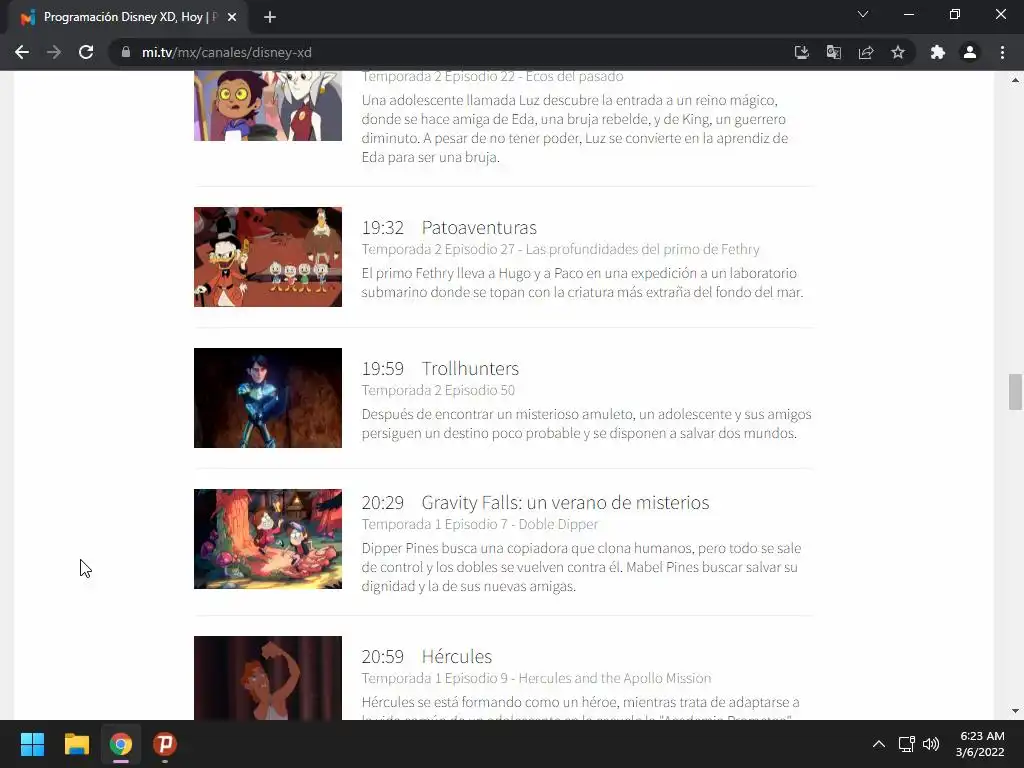Image resolution: width=1024 pixels, height=768 pixels.
Task: Close the Programación Disney XD tab
Action: (x=232, y=17)
